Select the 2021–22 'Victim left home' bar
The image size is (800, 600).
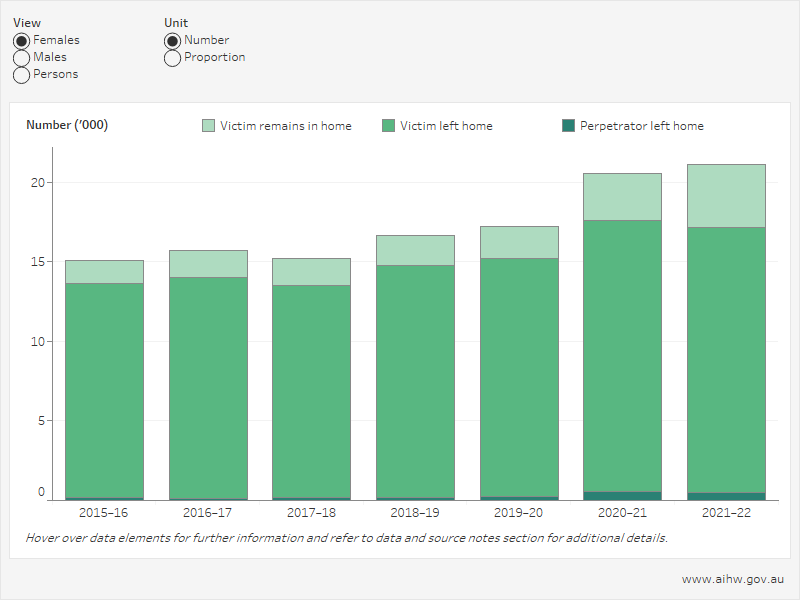[x=726, y=360]
